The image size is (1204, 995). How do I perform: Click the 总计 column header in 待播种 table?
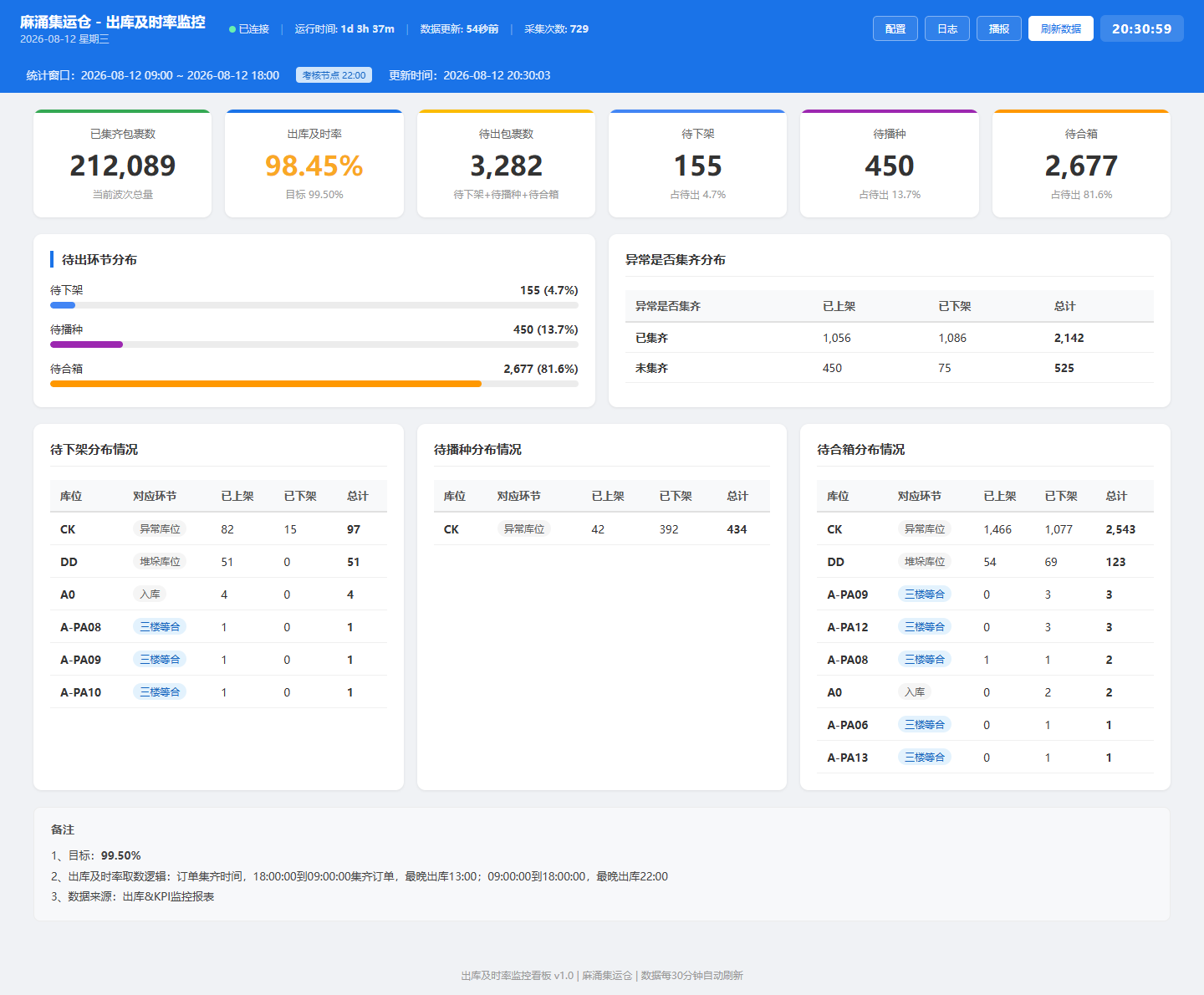(x=737, y=496)
